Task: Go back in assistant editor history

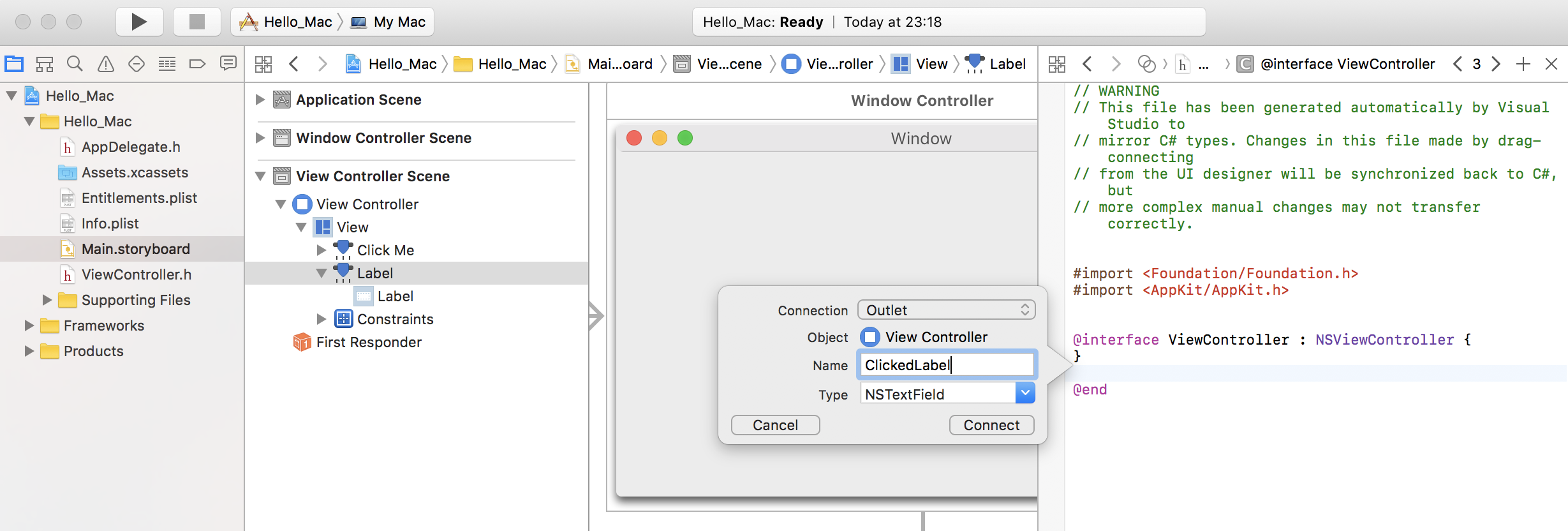Action: click(x=1087, y=64)
